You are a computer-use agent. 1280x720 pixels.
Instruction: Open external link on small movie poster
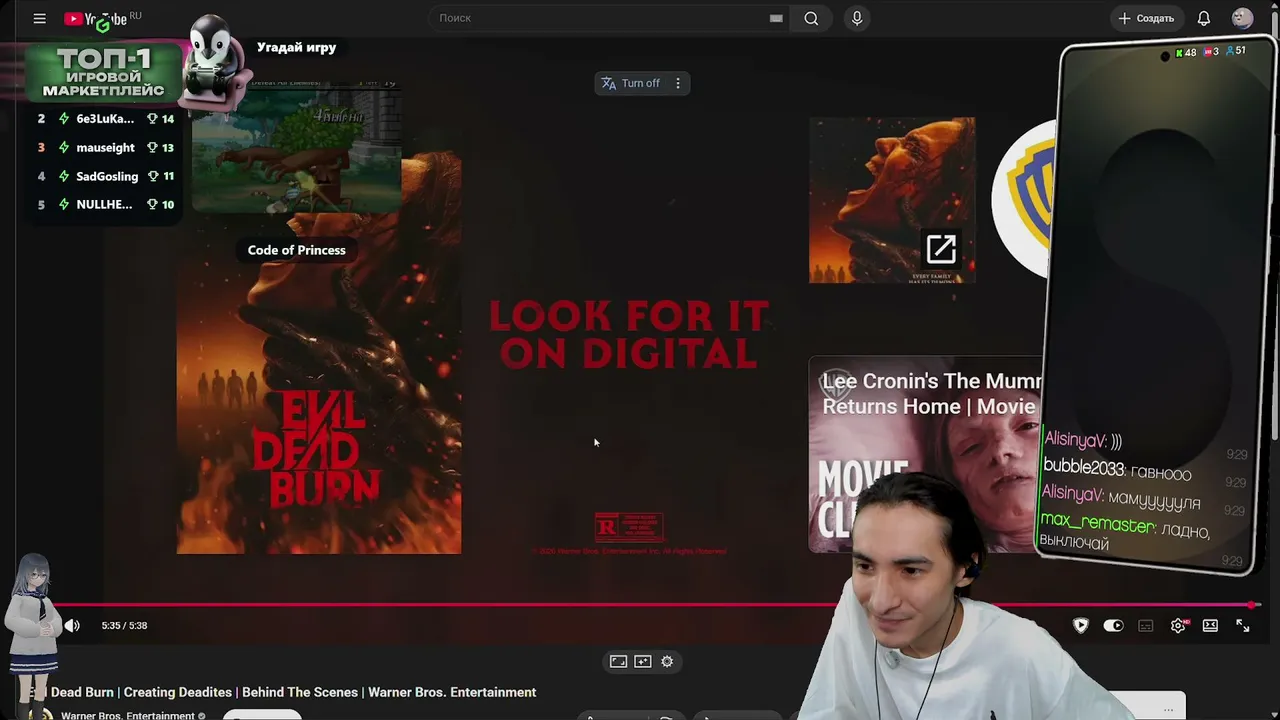pos(941,249)
